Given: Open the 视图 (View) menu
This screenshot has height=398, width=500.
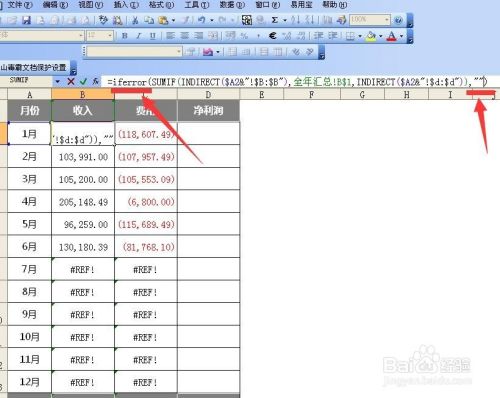Looking at the screenshot, I should coord(90,5).
